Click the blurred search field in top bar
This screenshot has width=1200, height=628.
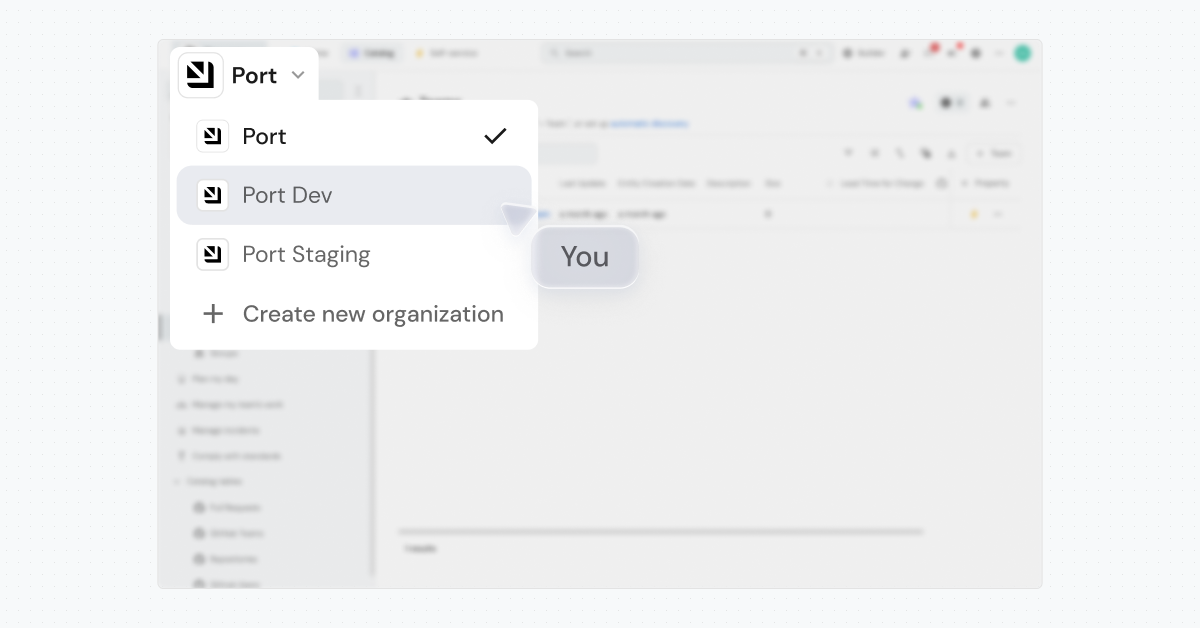click(687, 53)
